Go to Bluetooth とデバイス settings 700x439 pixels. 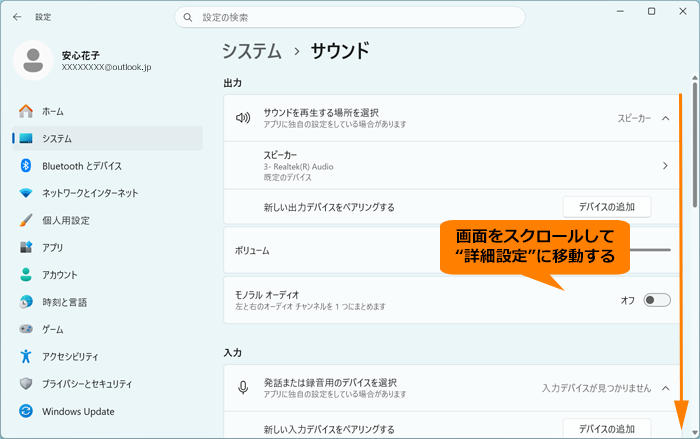(107, 166)
